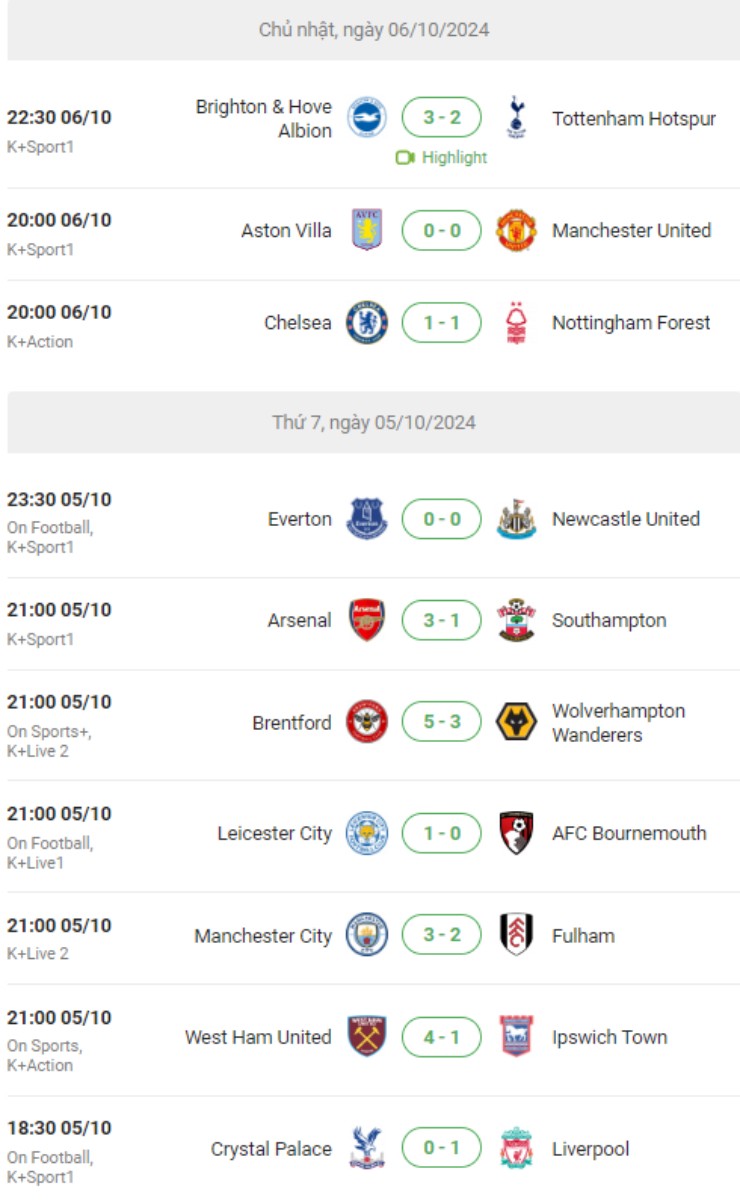
Task: Click the Everton team name
Action: coord(299,519)
